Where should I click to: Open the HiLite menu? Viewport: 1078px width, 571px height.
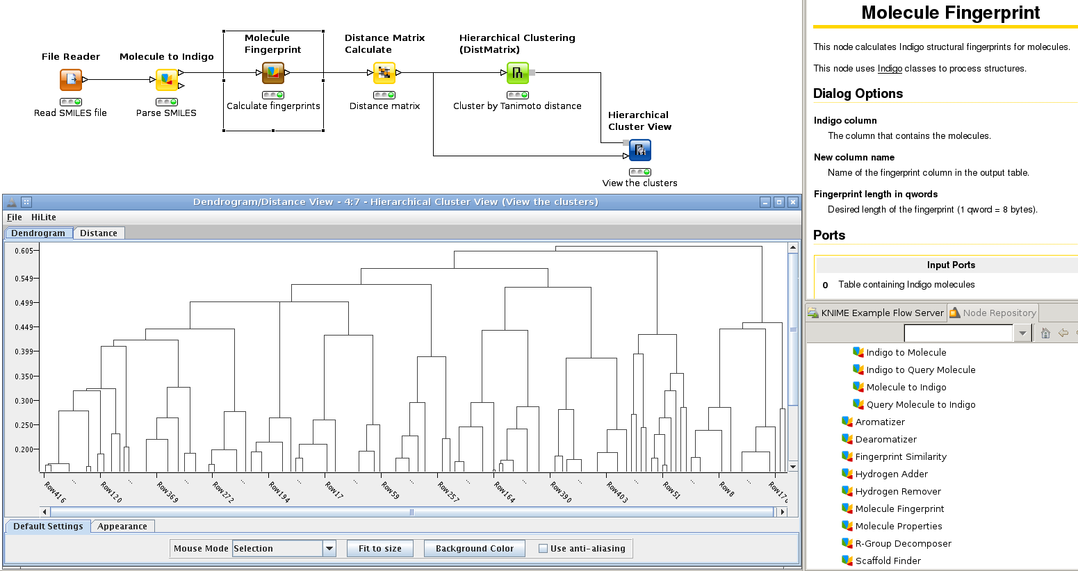point(43,217)
